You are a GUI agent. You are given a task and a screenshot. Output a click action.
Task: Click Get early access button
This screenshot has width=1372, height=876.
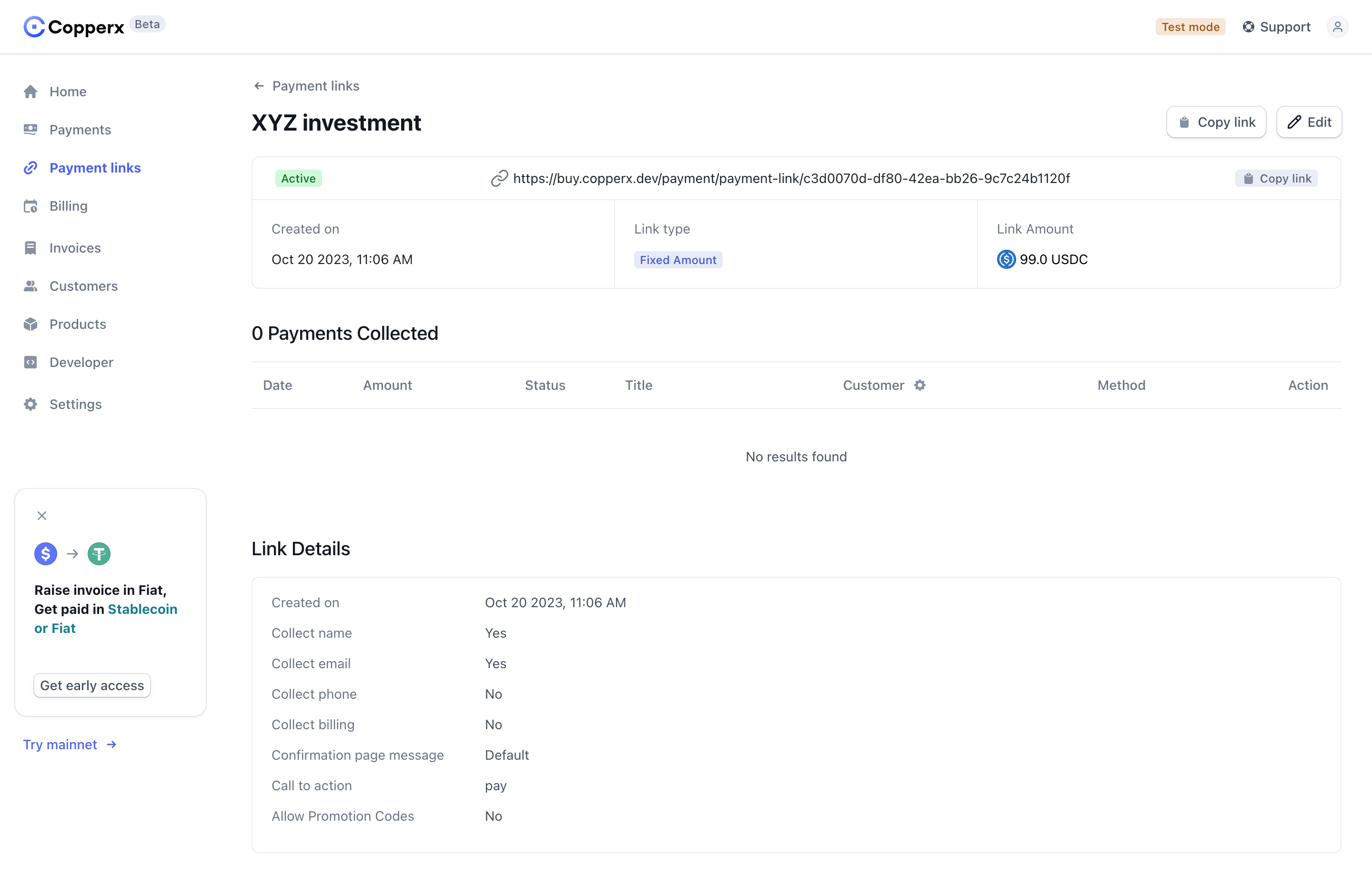point(92,686)
